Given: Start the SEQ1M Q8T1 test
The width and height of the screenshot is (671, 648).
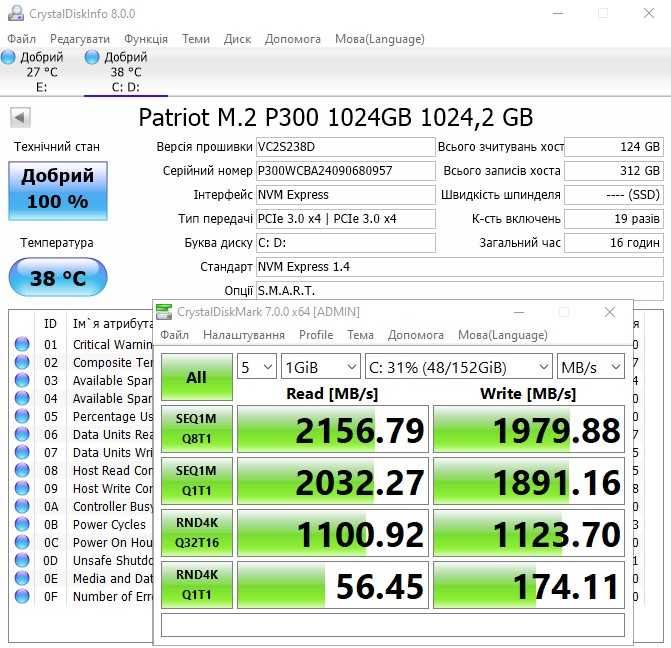Looking at the screenshot, I should pyautogui.click(x=197, y=429).
